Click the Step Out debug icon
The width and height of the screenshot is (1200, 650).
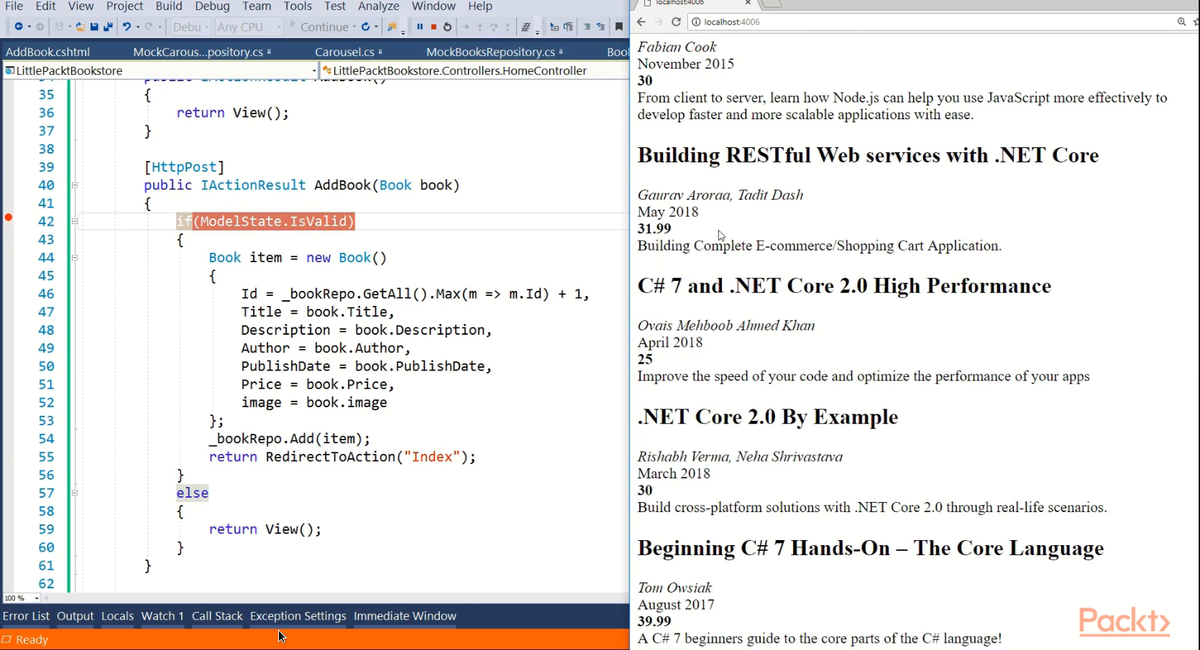click(507, 27)
